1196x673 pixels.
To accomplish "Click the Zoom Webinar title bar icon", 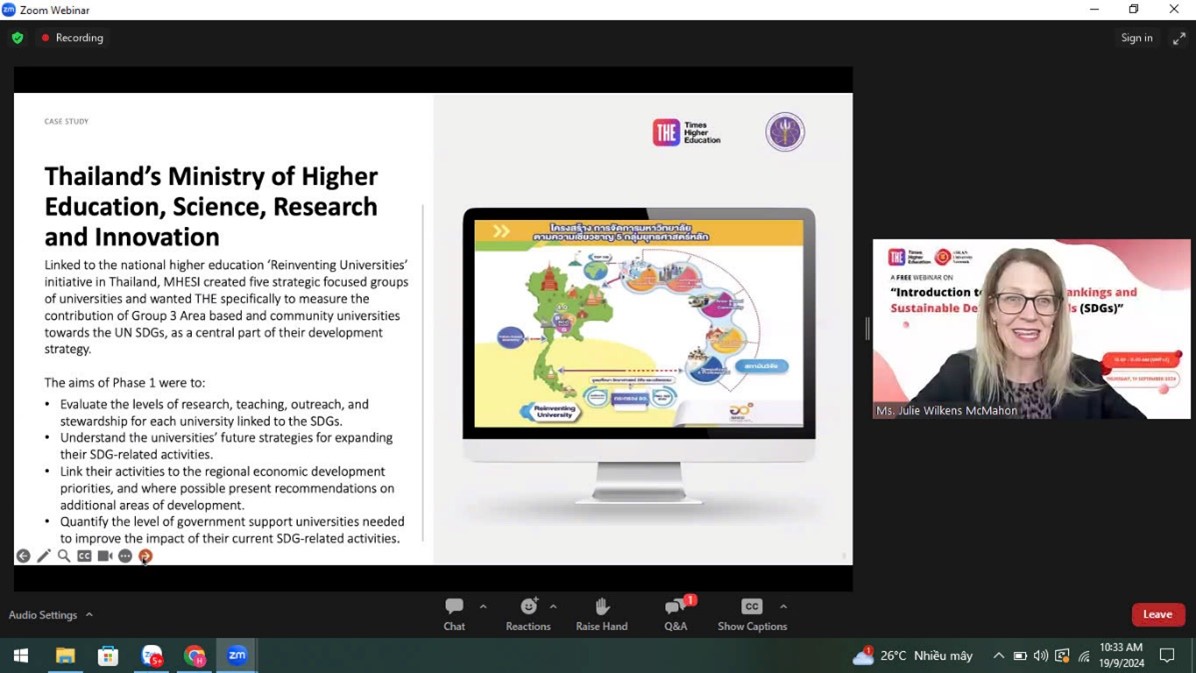I will click(8, 10).
